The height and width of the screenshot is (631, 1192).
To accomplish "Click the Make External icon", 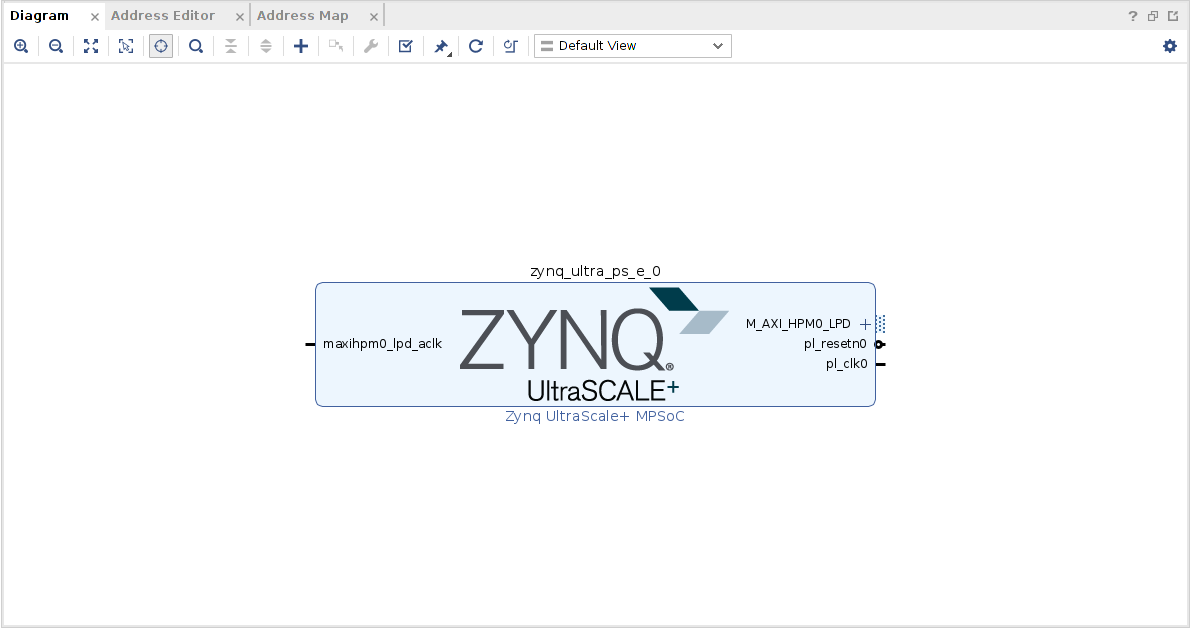I will pyautogui.click(x=336, y=46).
